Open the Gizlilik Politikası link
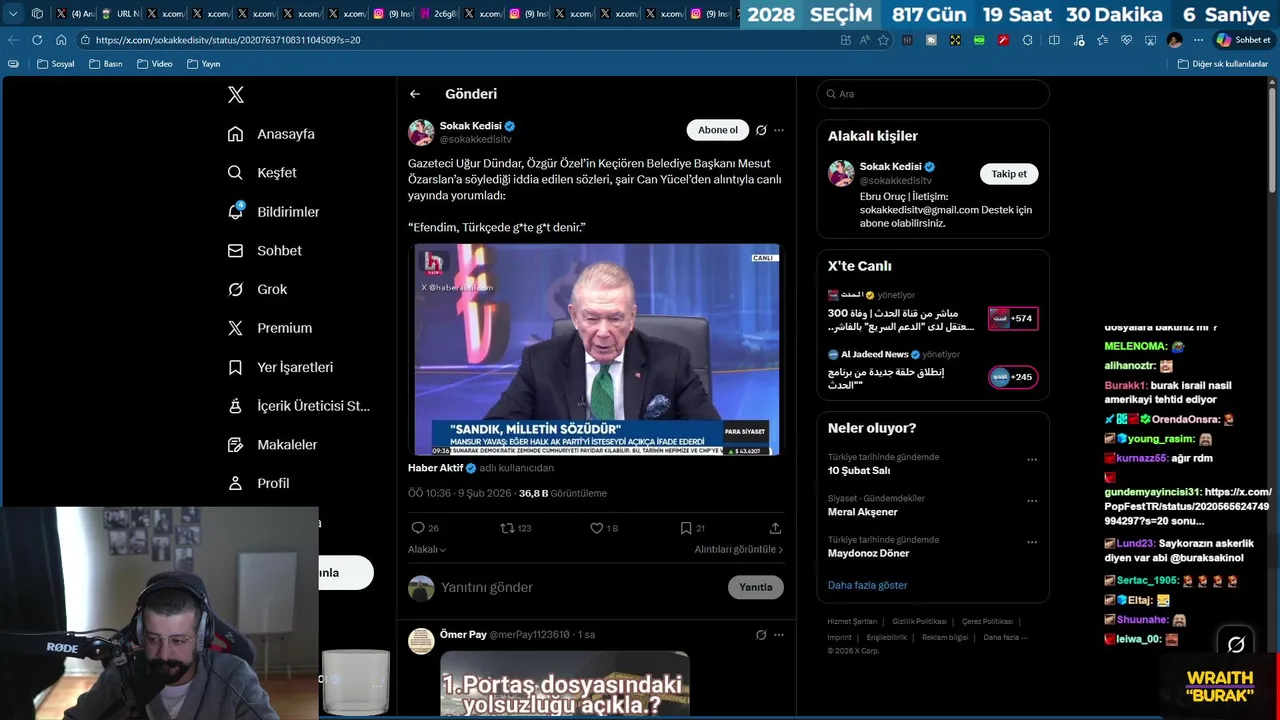 (919, 622)
